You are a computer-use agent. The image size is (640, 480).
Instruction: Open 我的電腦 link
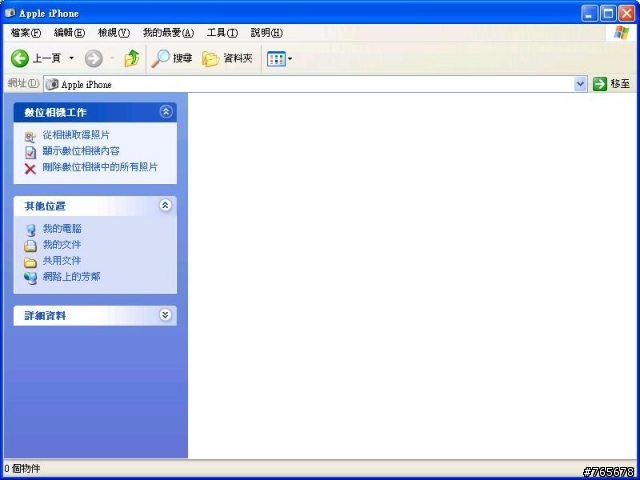pyautogui.click(x=62, y=229)
